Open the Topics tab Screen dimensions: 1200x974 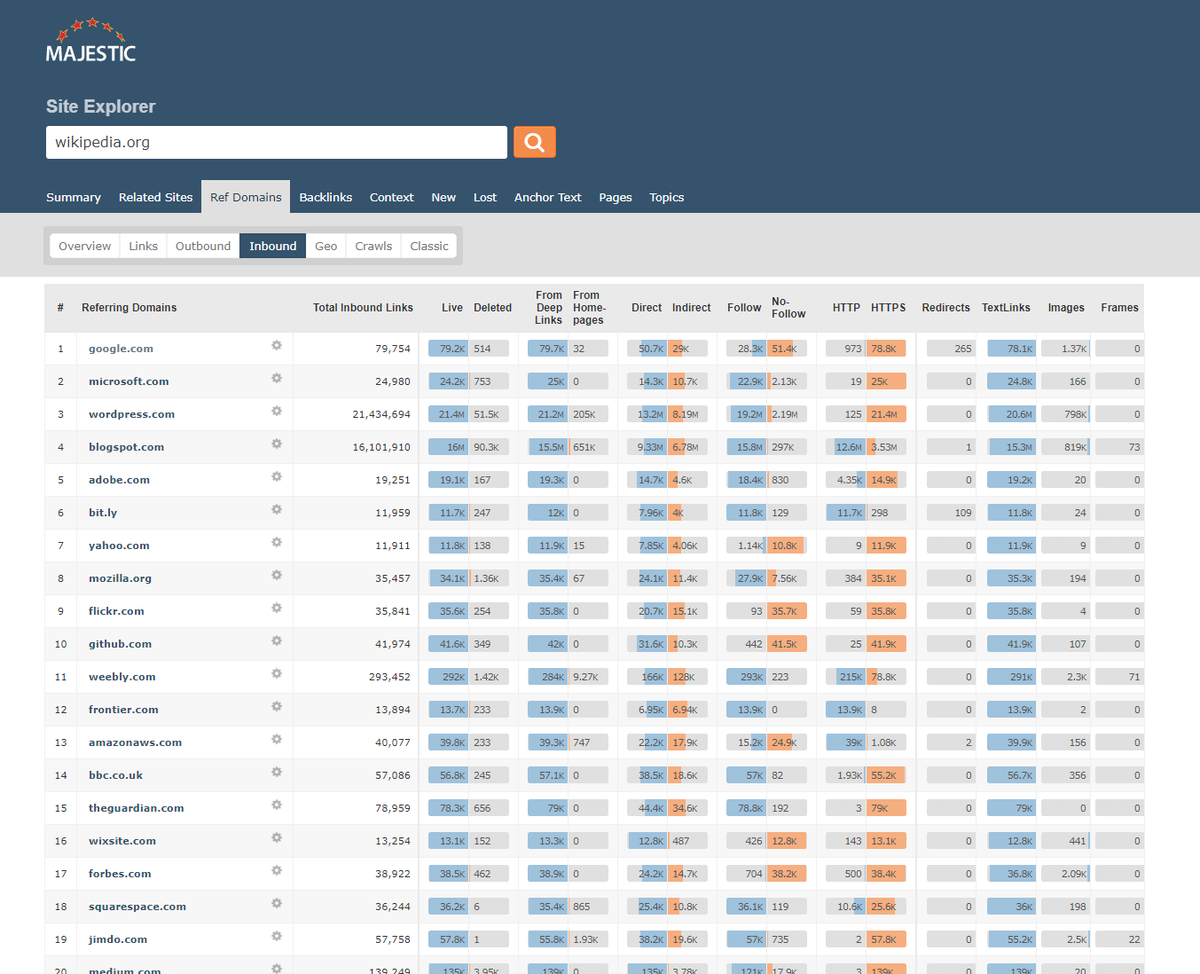[667, 197]
